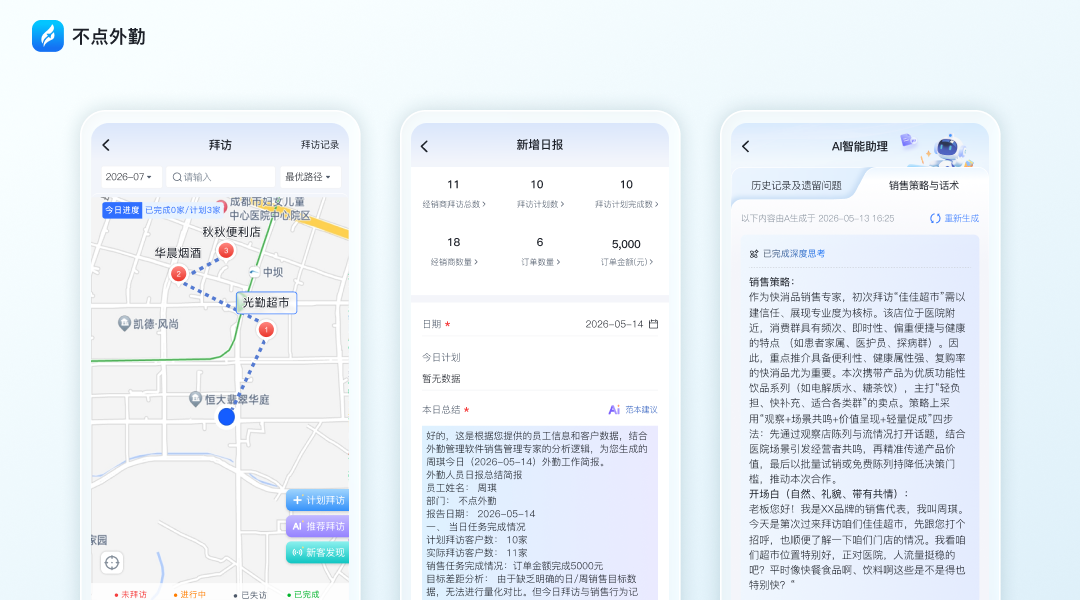Click the blue current-location dot on map

(226, 417)
